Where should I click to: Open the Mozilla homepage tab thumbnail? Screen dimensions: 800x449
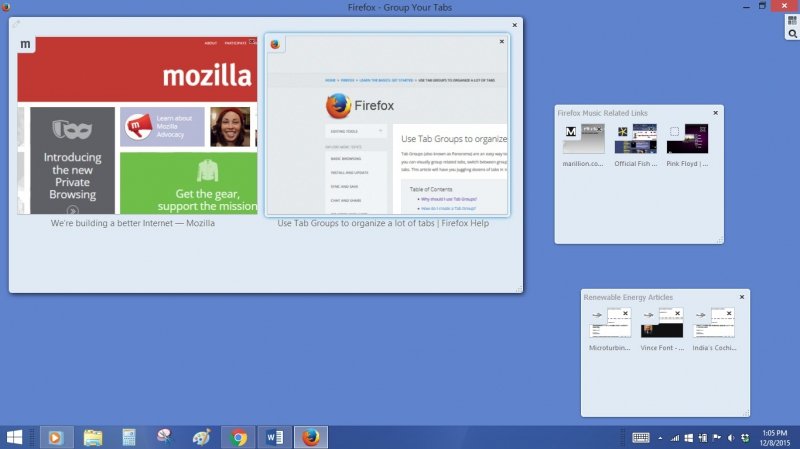click(x=137, y=126)
